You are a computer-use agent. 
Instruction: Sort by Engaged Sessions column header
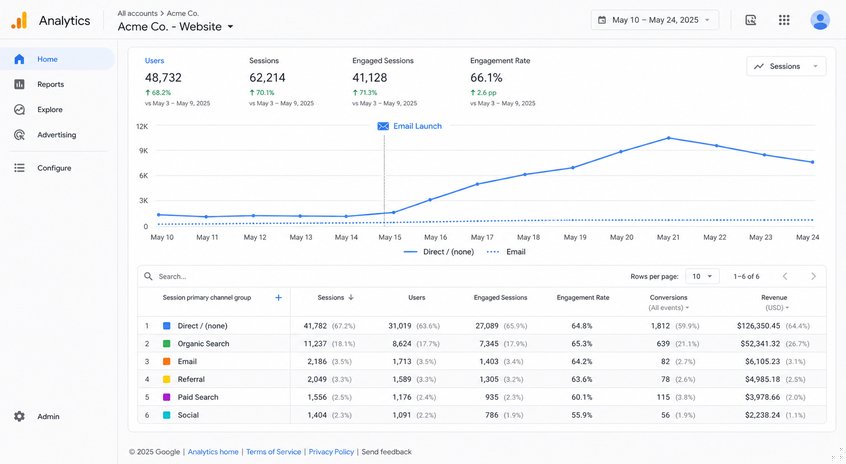pos(500,297)
